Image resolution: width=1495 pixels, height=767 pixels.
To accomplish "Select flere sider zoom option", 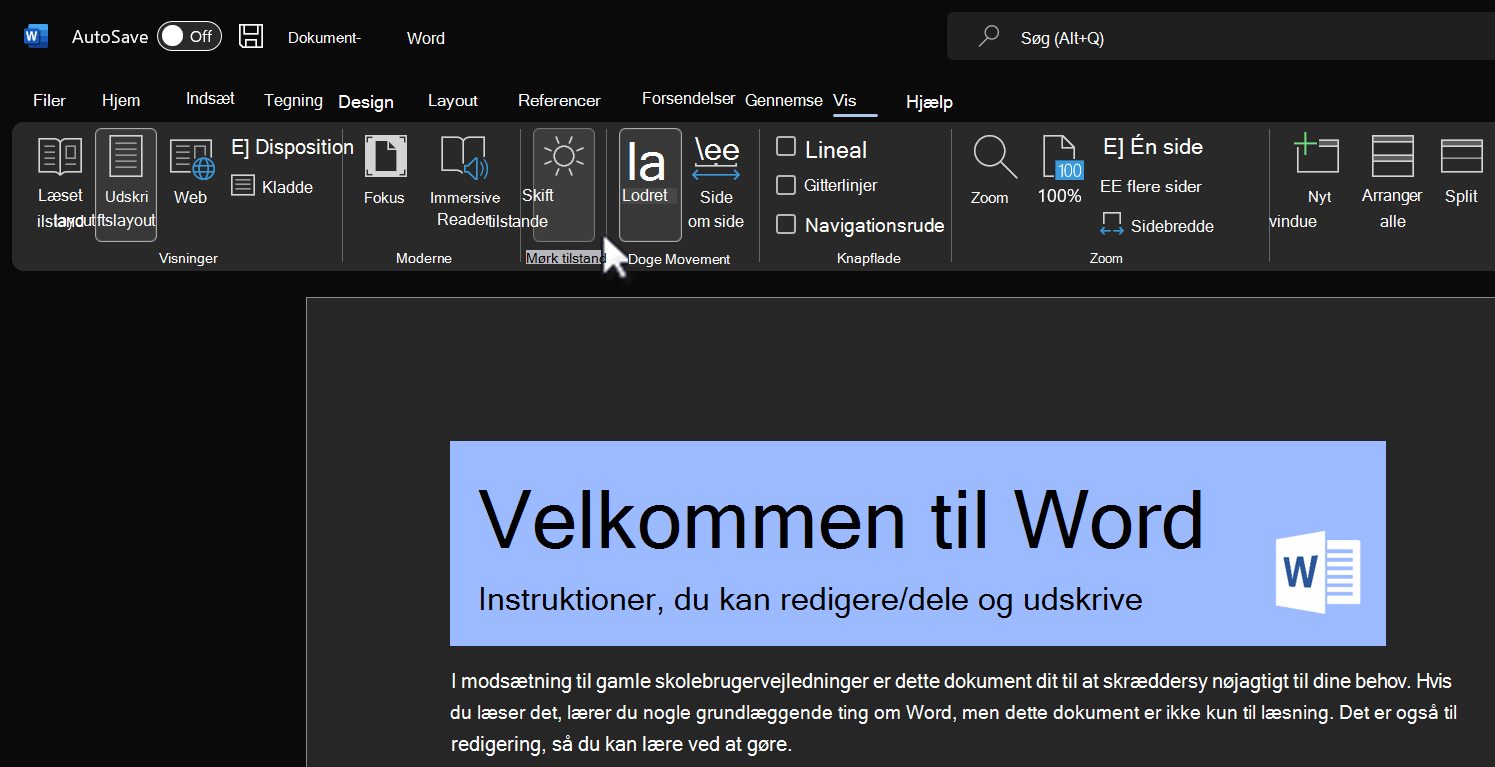I will coord(1151,186).
